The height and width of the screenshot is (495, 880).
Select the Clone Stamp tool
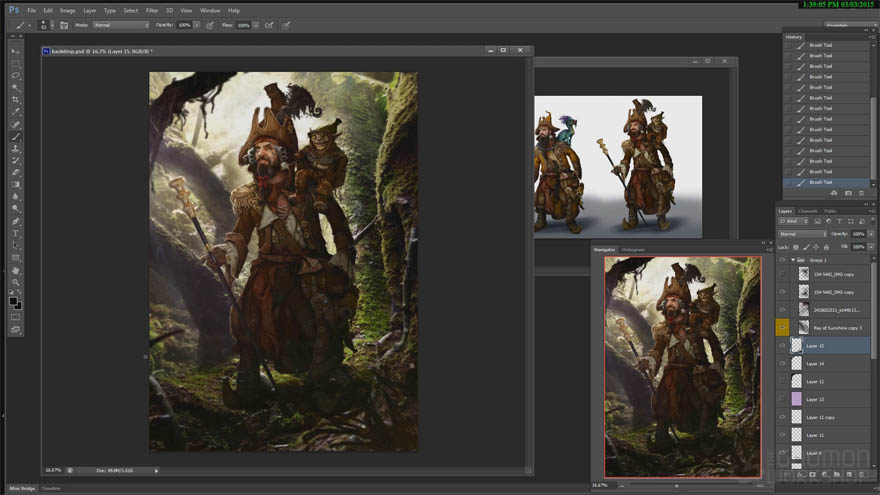point(16,148)
